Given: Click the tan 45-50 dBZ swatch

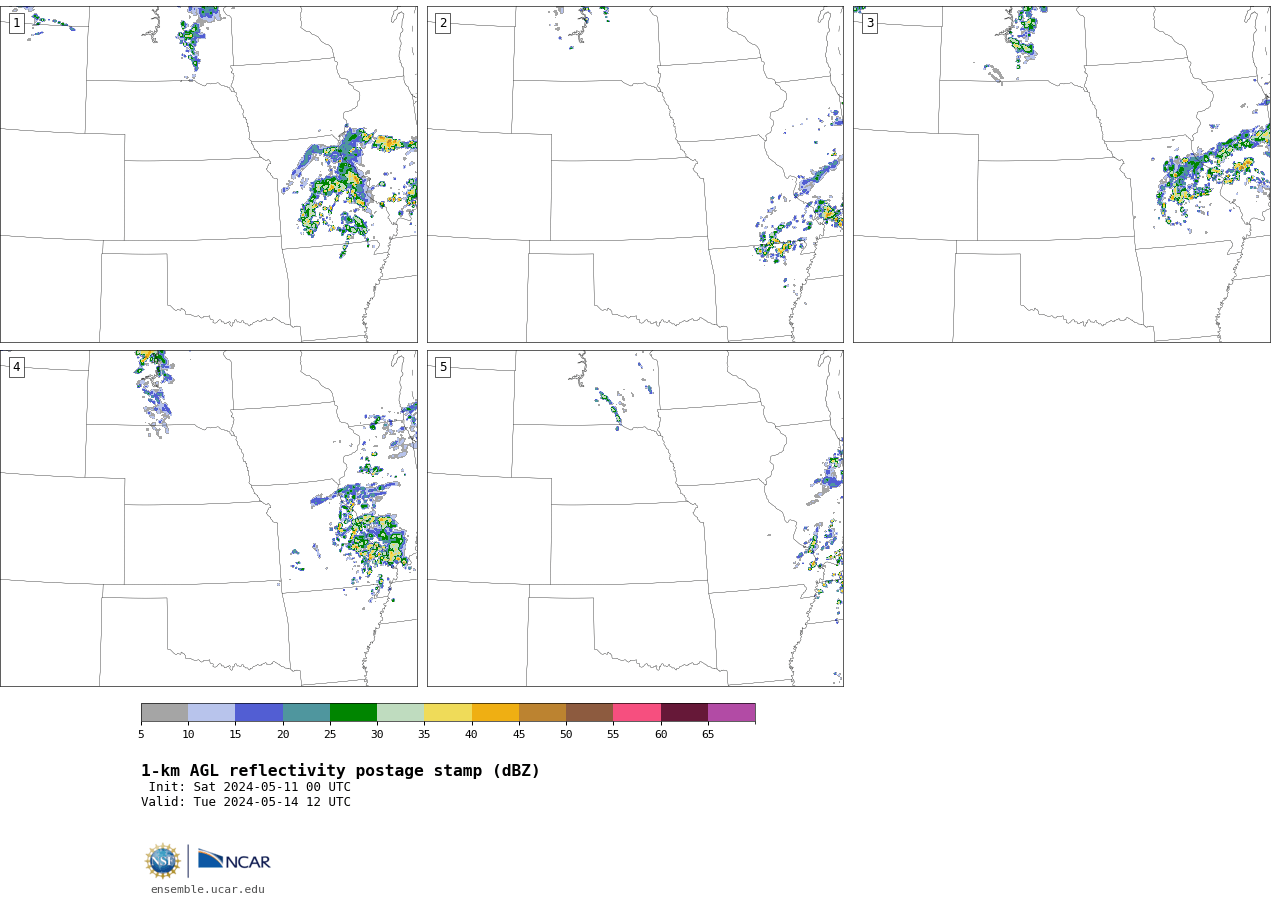Looking at the screenshot, I should point(542,713).
